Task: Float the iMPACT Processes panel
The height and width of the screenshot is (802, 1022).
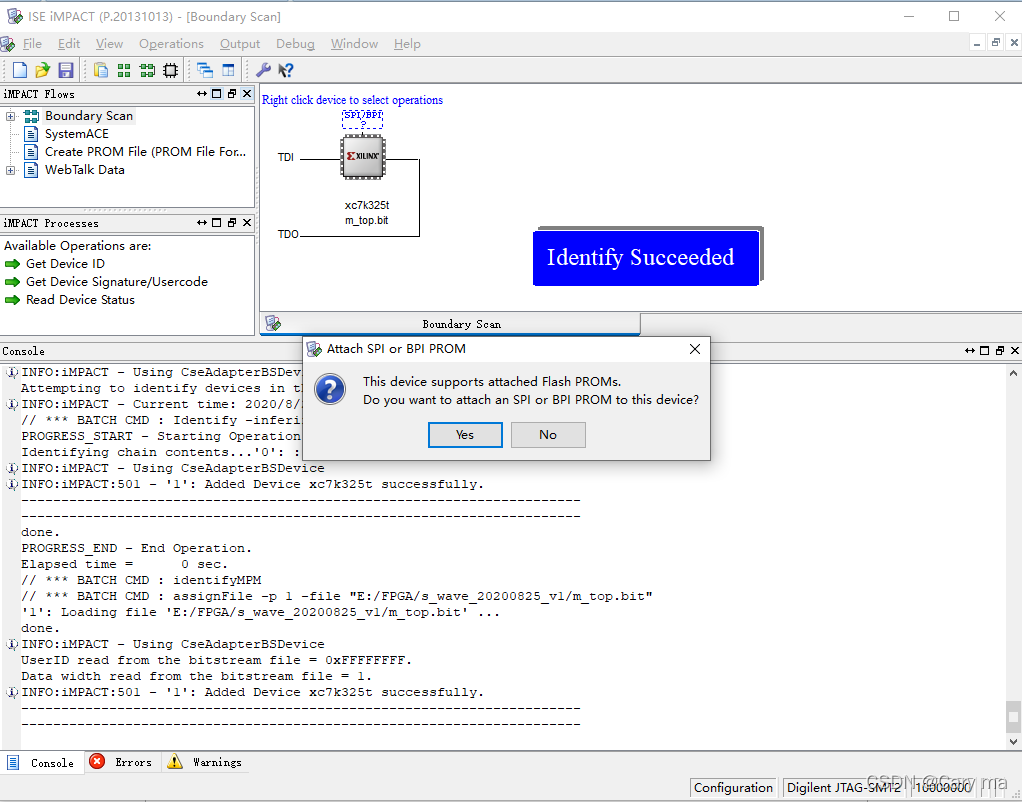Action: [x=231, y=223]
